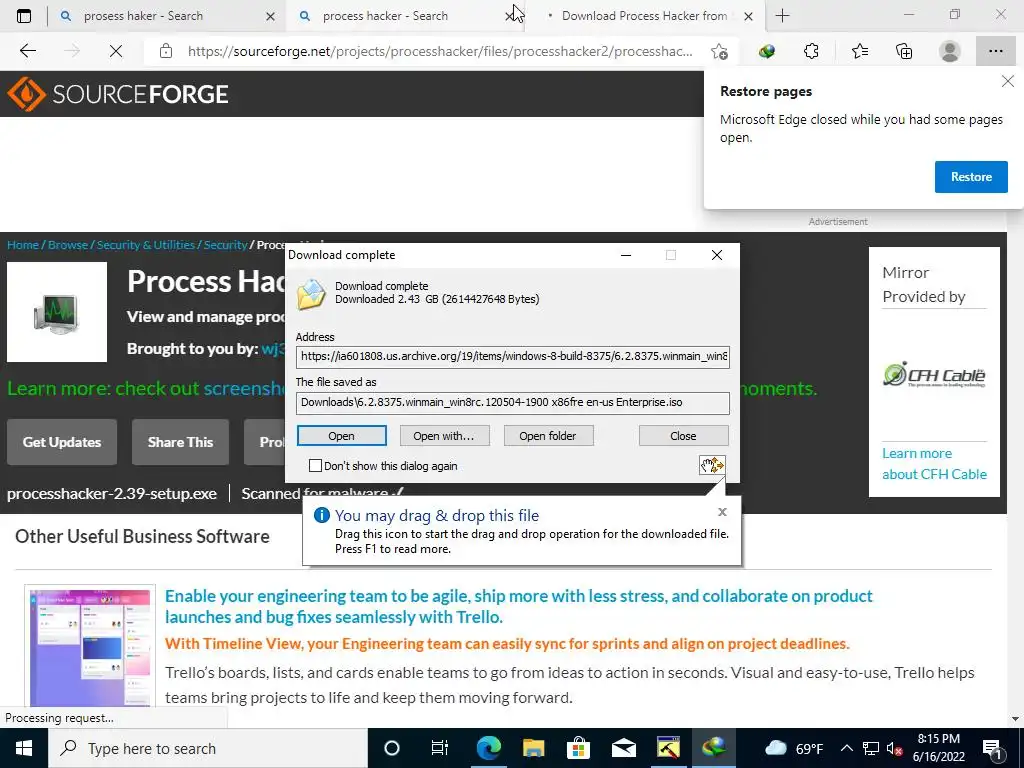Open the Trello ad headline link
1024x768 pixels.
pyautogui.click(x=519, y=606)
